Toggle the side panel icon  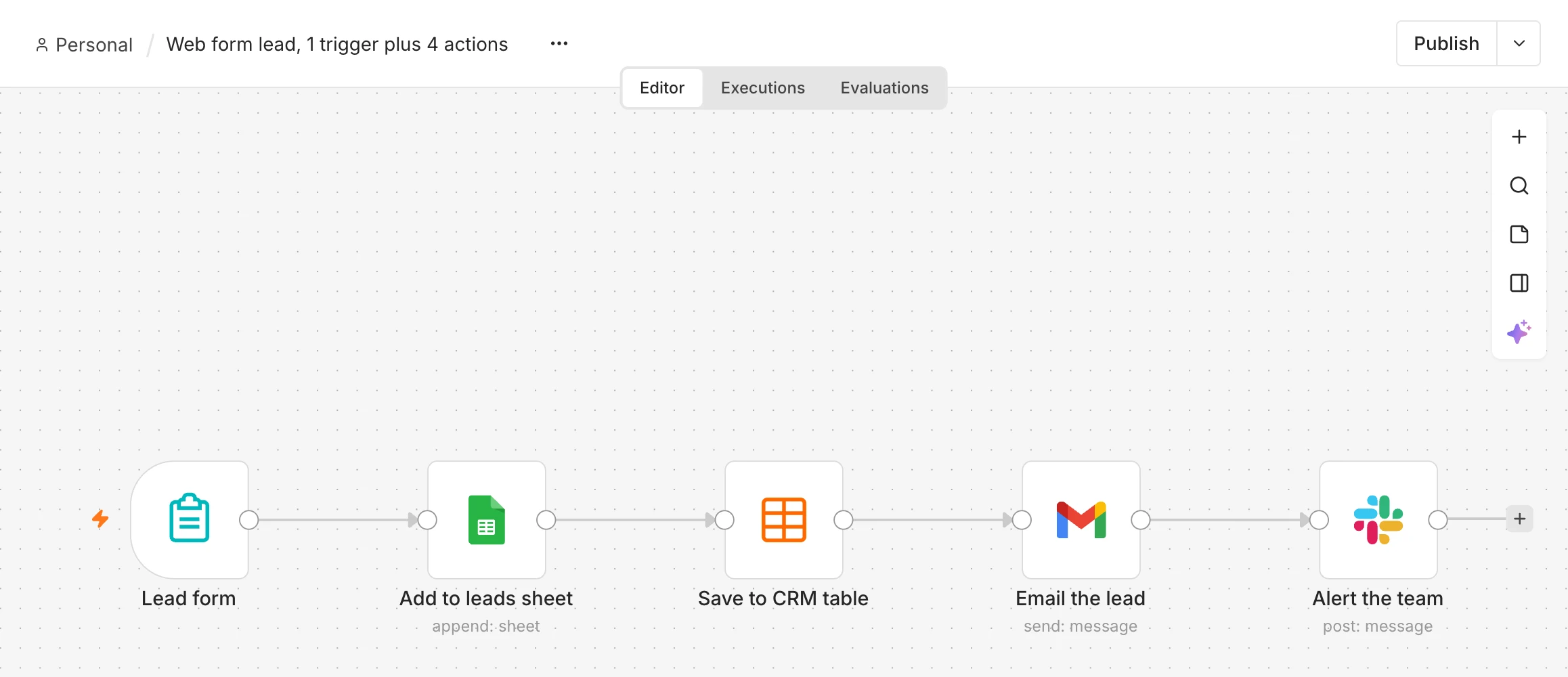click(1519, 283)
